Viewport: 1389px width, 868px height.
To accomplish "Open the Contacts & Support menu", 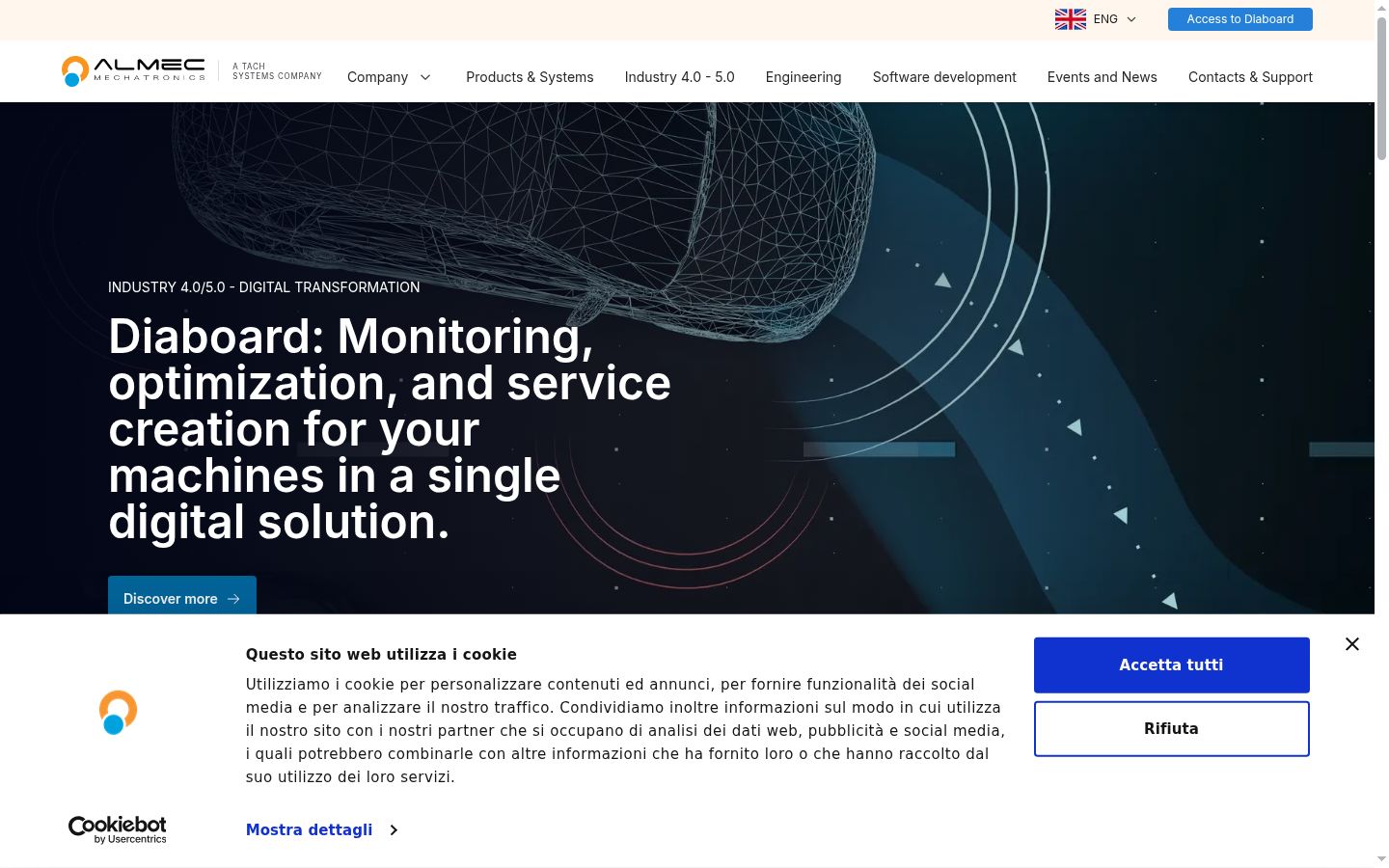I will point(1250,77).
